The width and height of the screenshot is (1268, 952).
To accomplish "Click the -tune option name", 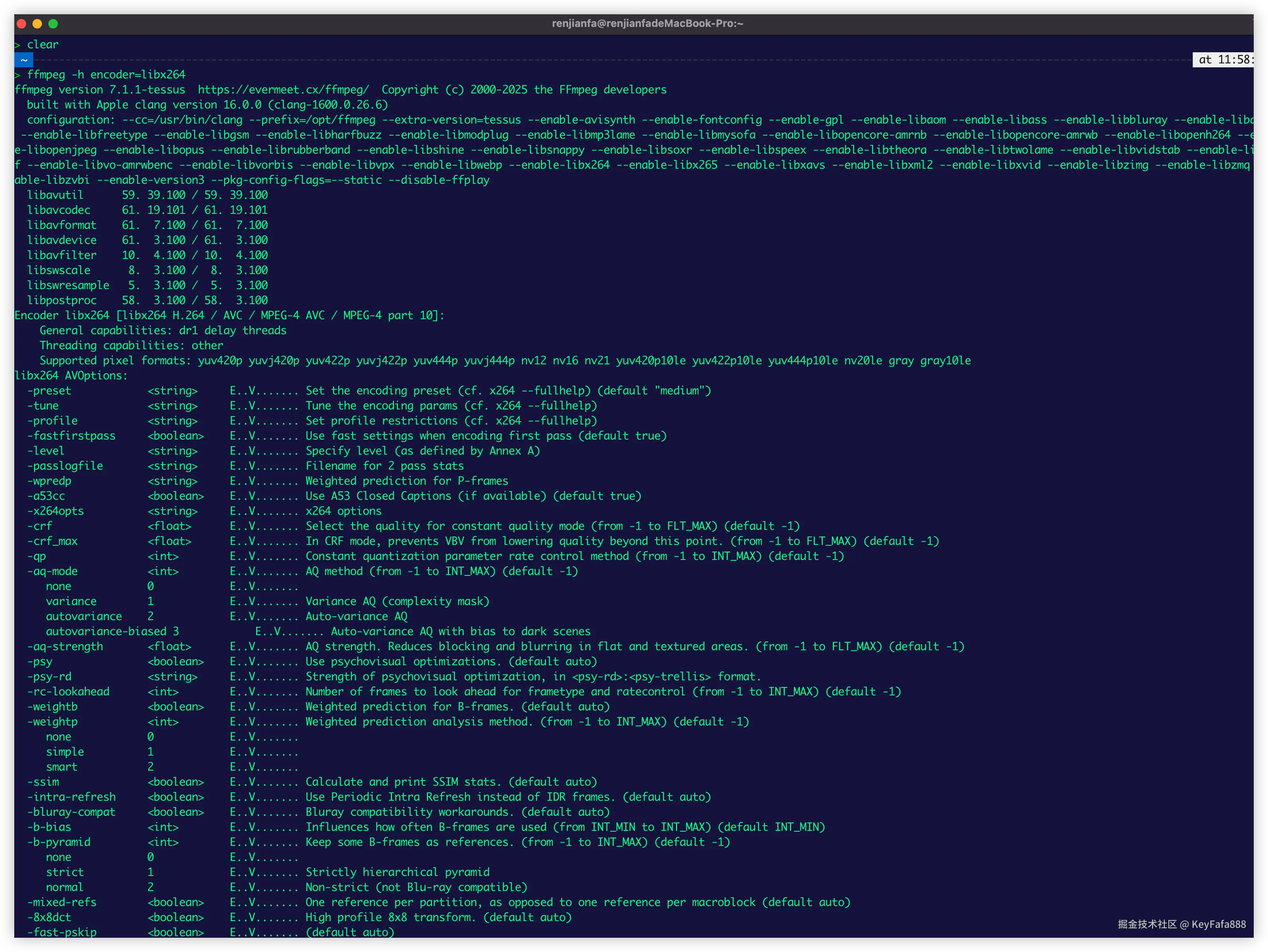I will [43, 405].
